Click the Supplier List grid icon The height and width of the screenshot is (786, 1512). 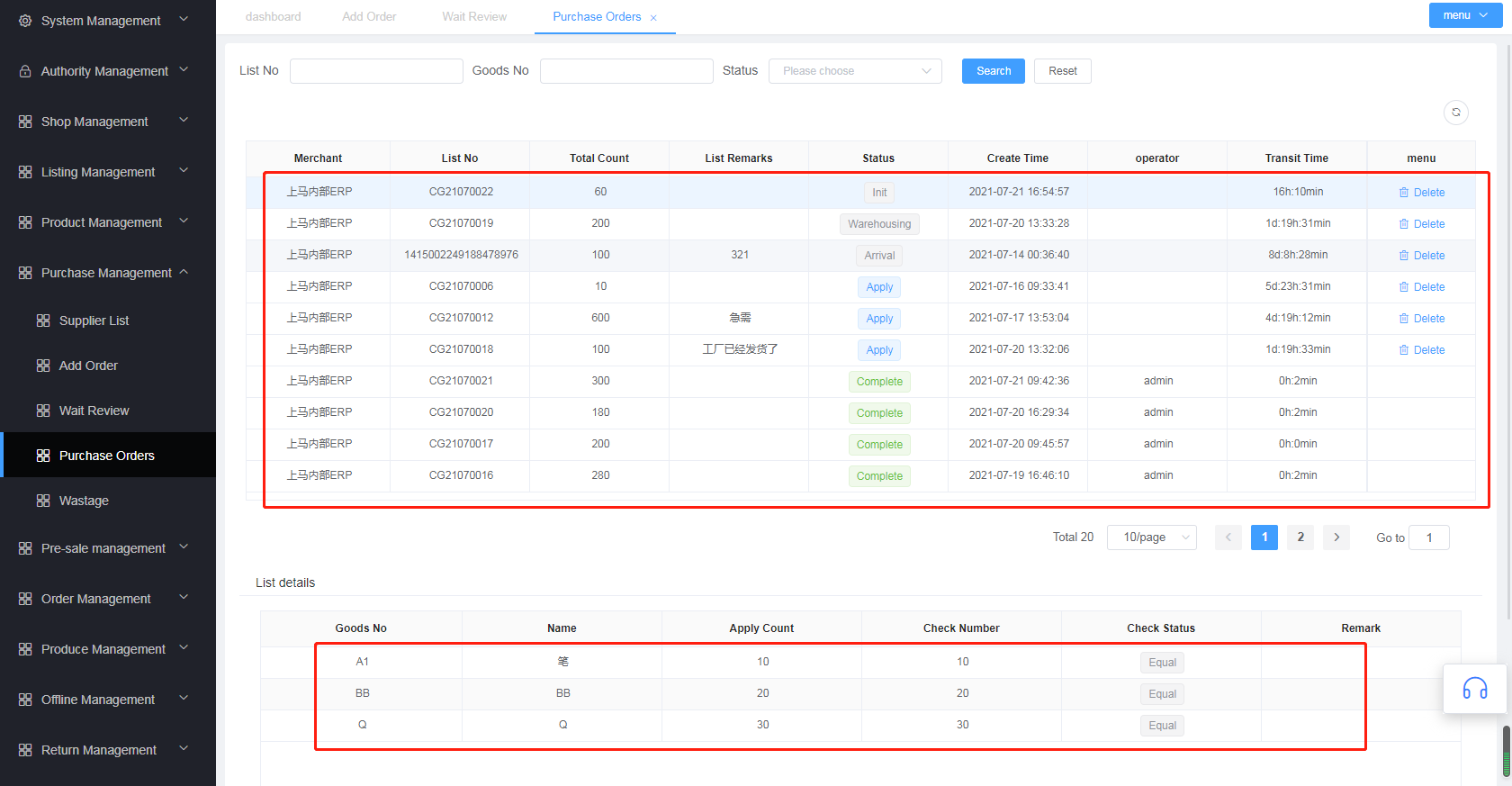[x=43, y=321]
